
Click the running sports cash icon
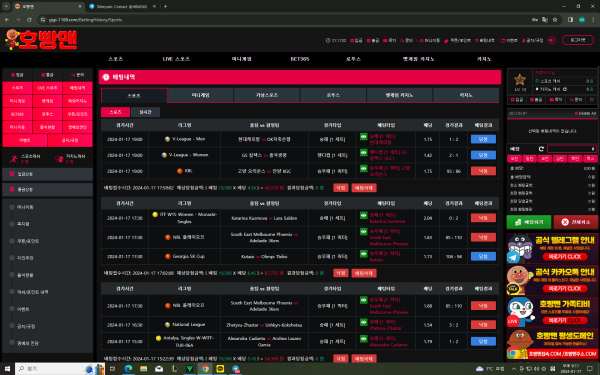tap(13, 158)
